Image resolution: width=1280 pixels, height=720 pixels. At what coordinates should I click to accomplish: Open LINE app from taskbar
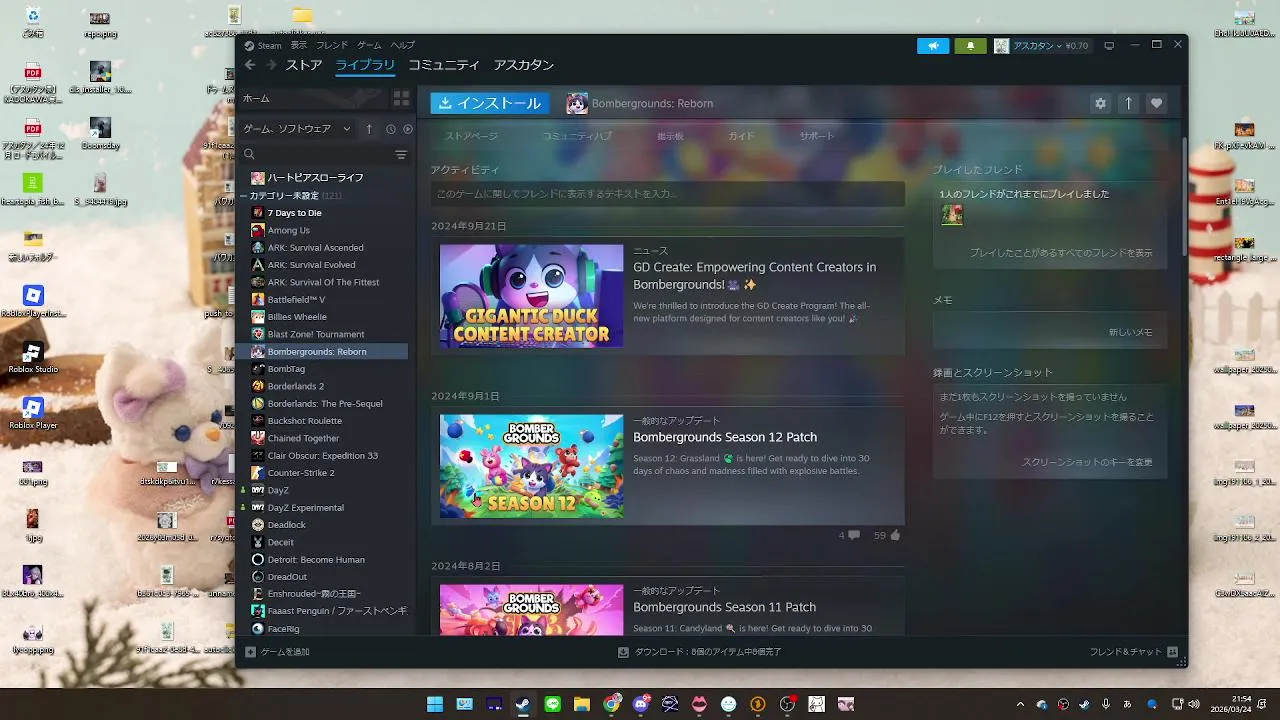click(552, 704)
